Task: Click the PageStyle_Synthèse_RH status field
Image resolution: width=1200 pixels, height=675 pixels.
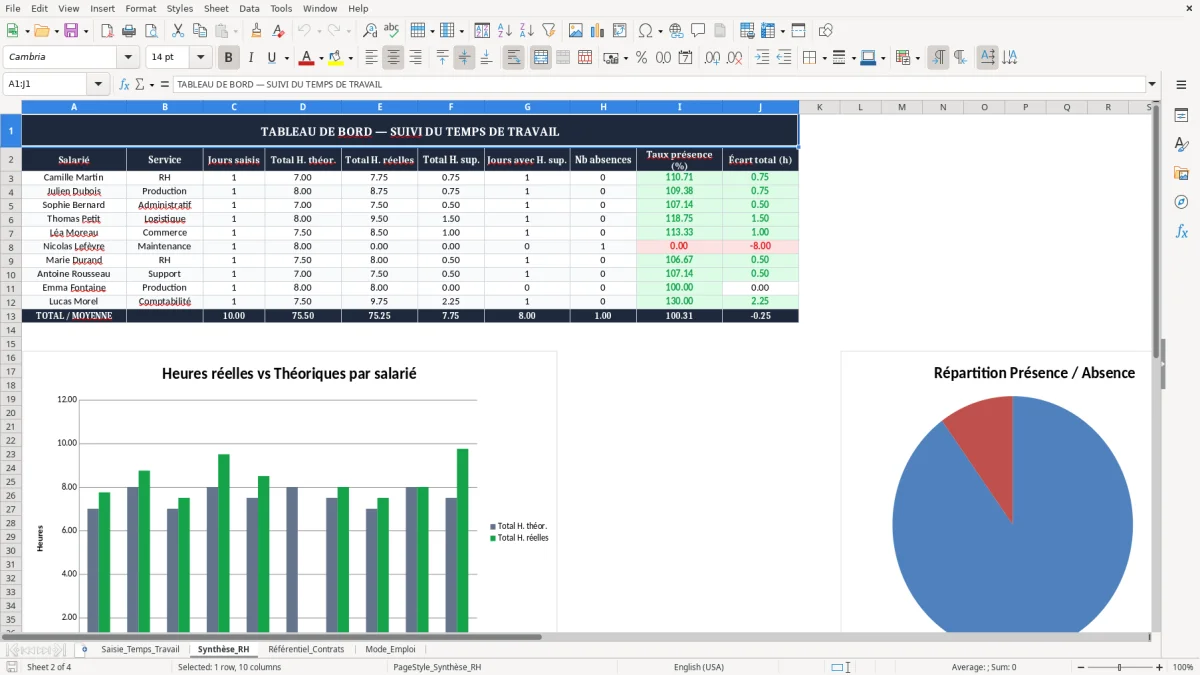Action: pos(437,667)
